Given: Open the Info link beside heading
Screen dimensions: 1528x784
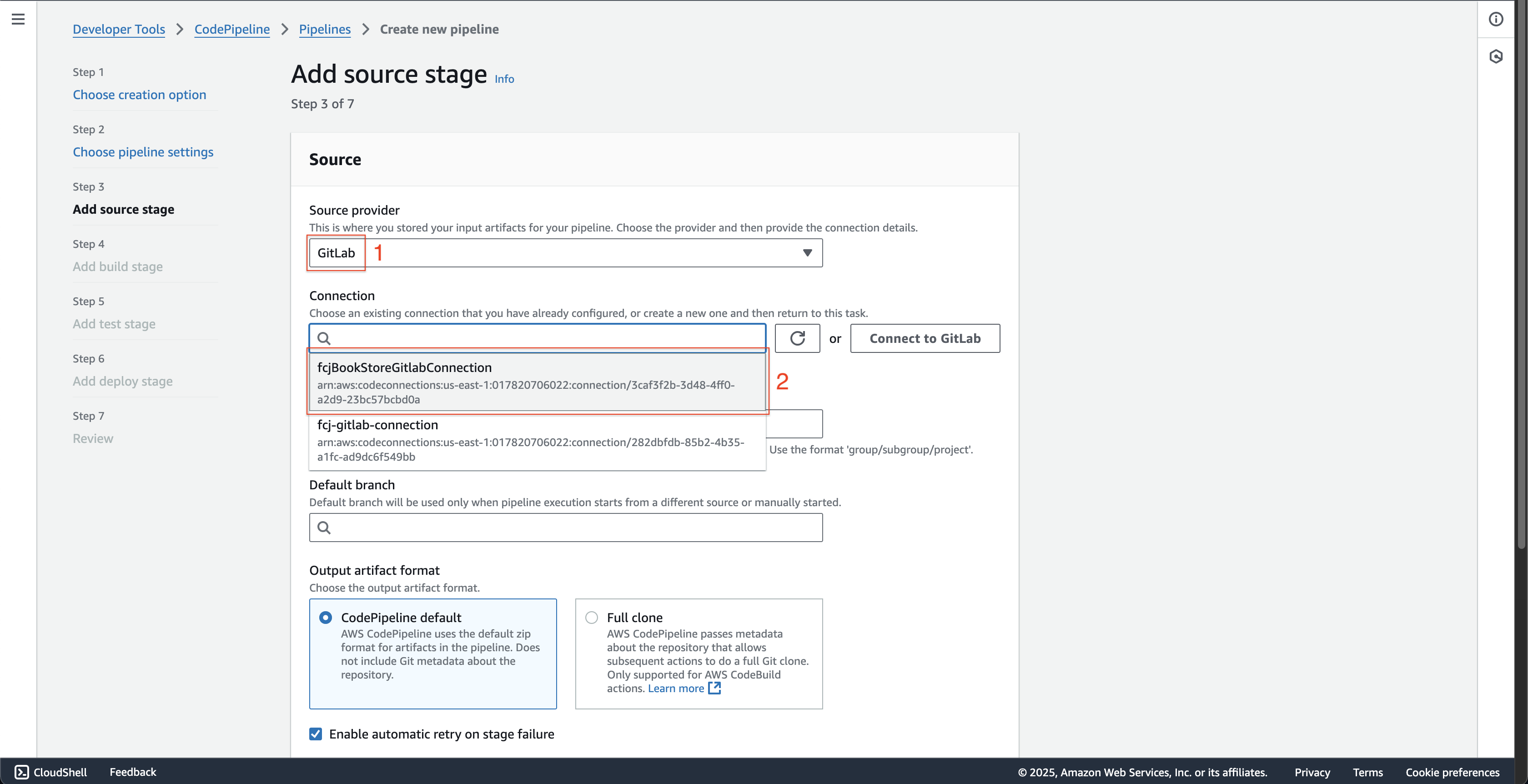Looking at the screenshot, I should coord(504,79).
